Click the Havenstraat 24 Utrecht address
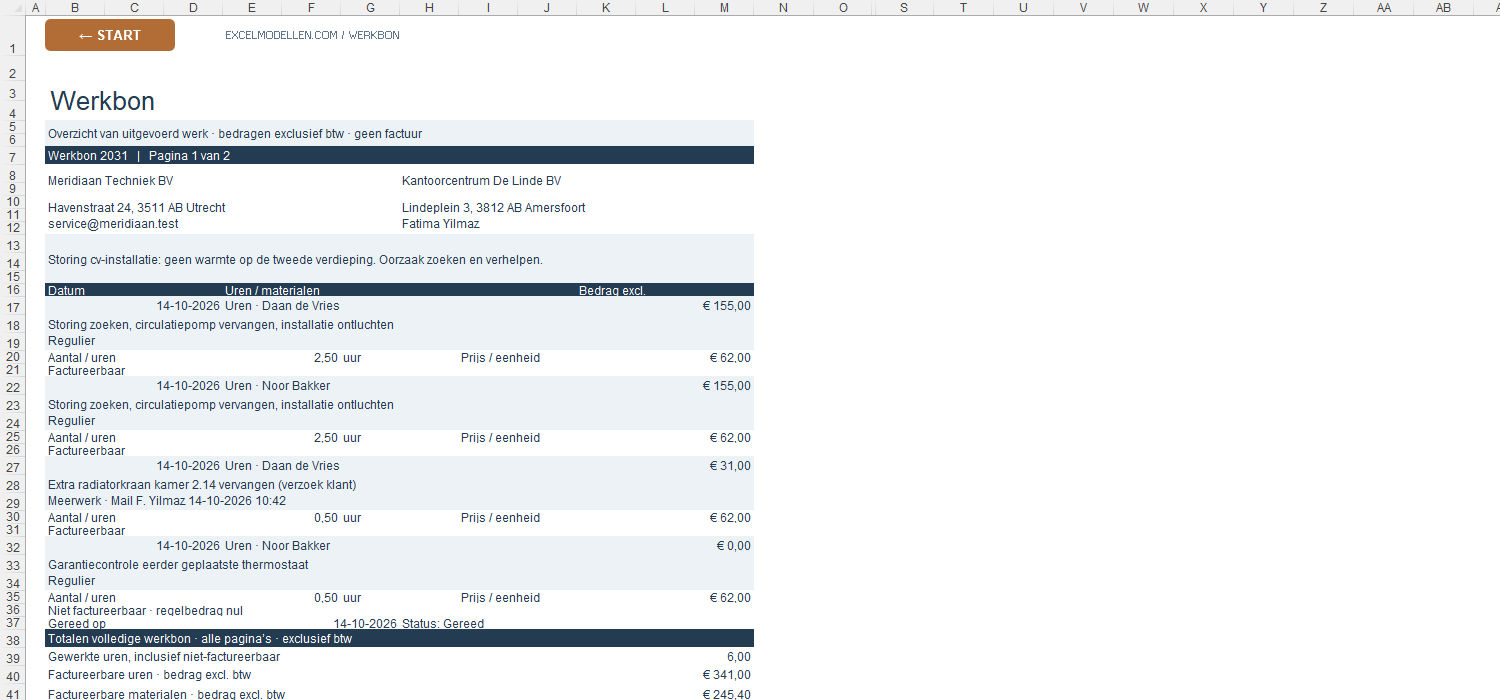1500x700 pixels. (137, 208)
